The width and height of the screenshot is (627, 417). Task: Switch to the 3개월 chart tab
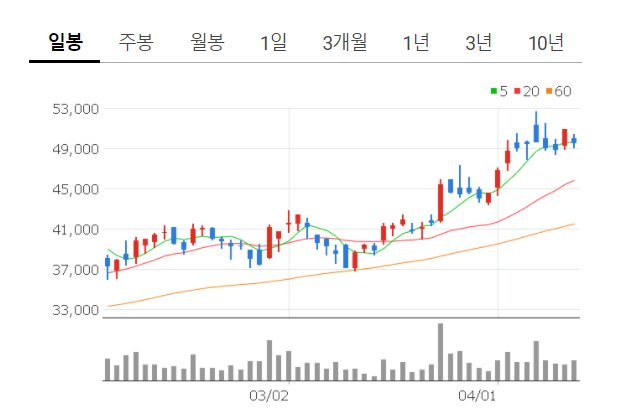tap(345, 42)
